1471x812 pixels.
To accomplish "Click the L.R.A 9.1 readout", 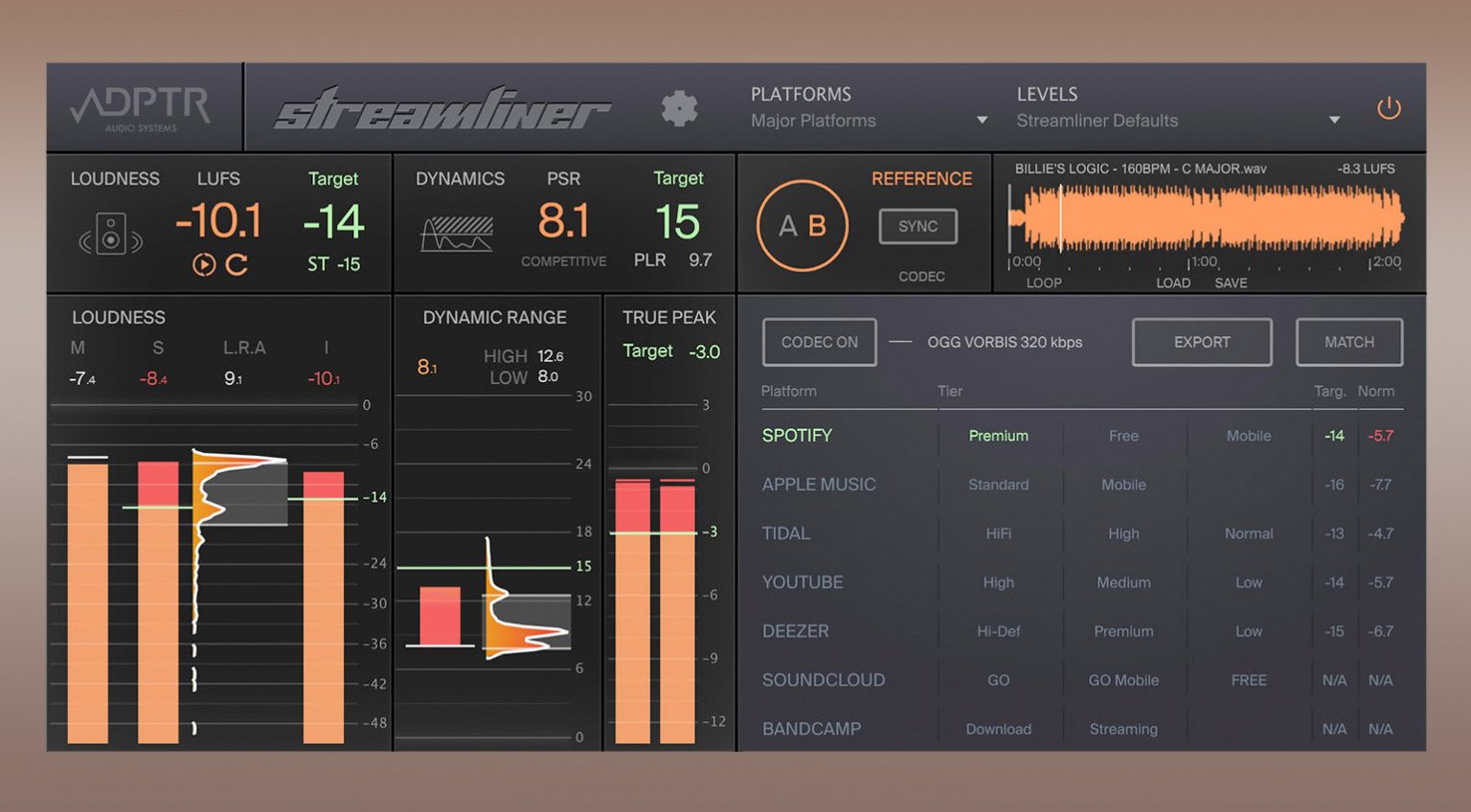I will point(234,379).
